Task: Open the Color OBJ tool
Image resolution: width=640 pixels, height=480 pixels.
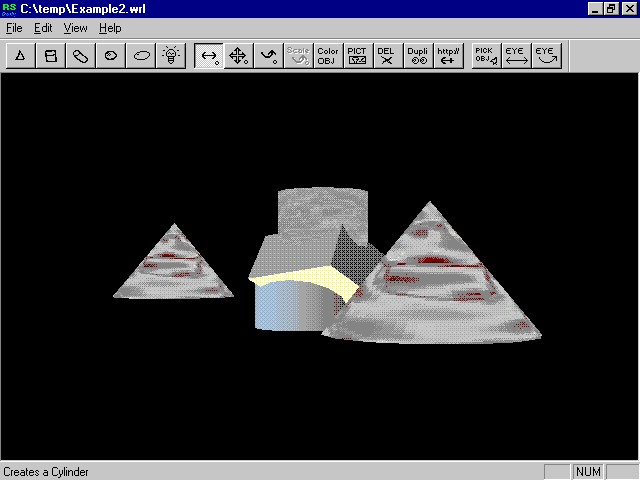Action: pyautogui.click(x=328, y=56)
